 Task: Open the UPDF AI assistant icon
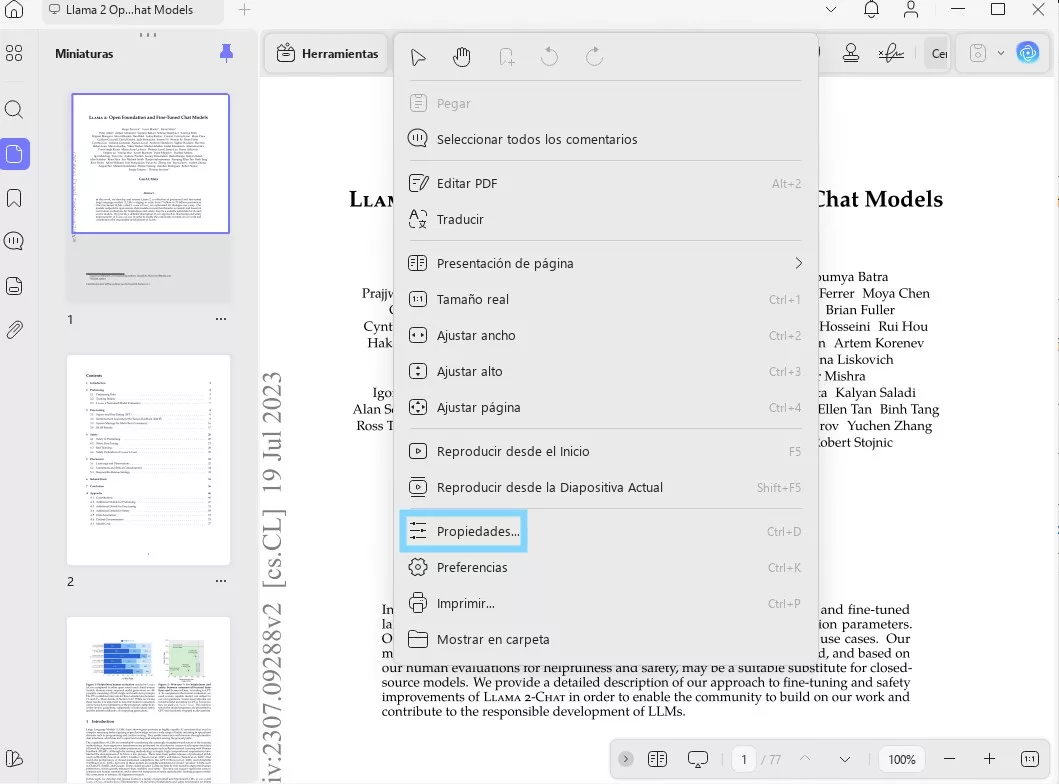click(1027, 53)
